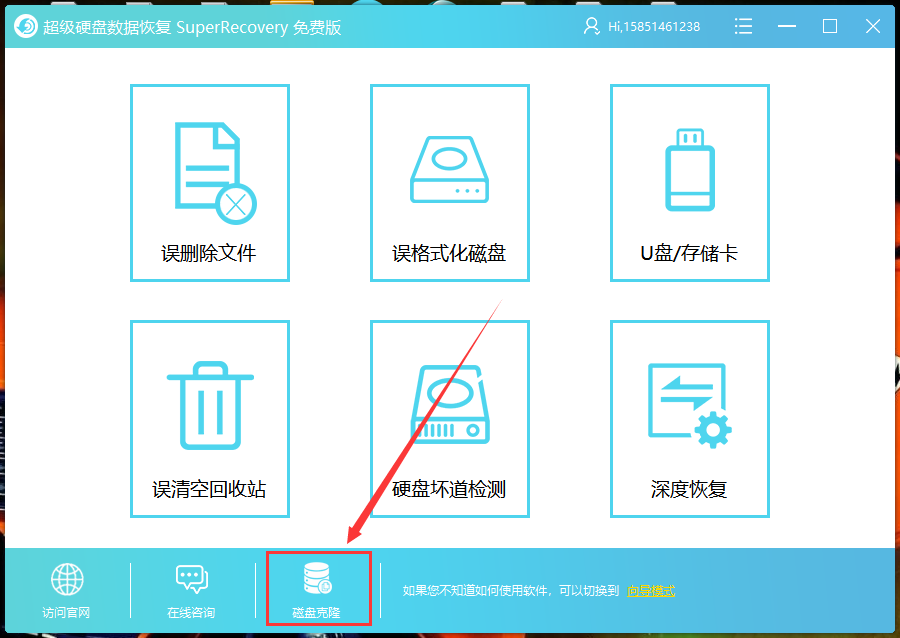Minimize the SuperRecovery window

coord(786,26)
